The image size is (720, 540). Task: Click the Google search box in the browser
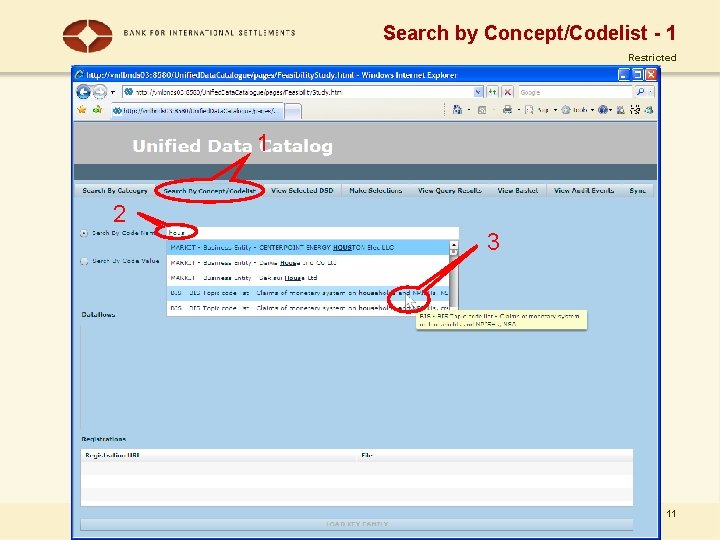tap(575, 92)
